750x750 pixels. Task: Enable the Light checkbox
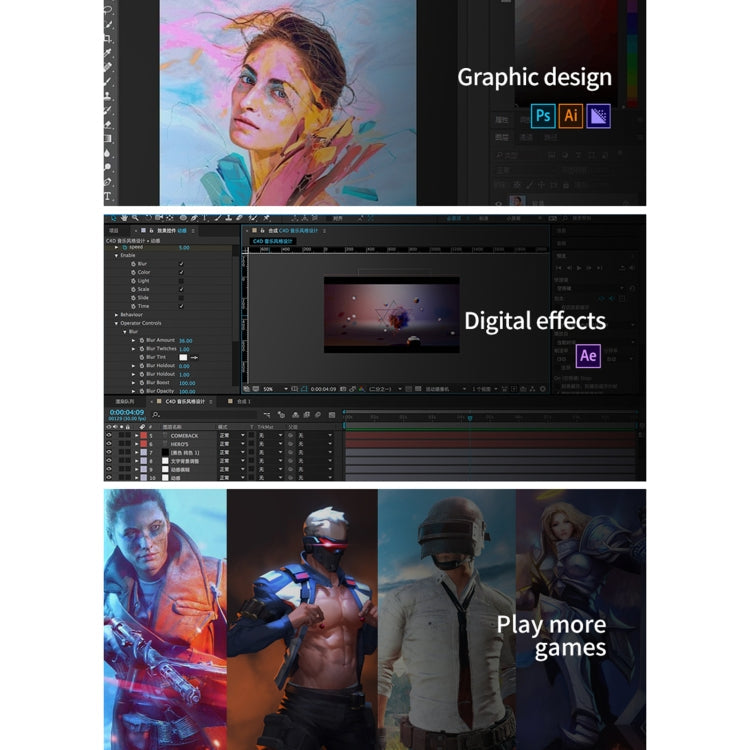181,281
